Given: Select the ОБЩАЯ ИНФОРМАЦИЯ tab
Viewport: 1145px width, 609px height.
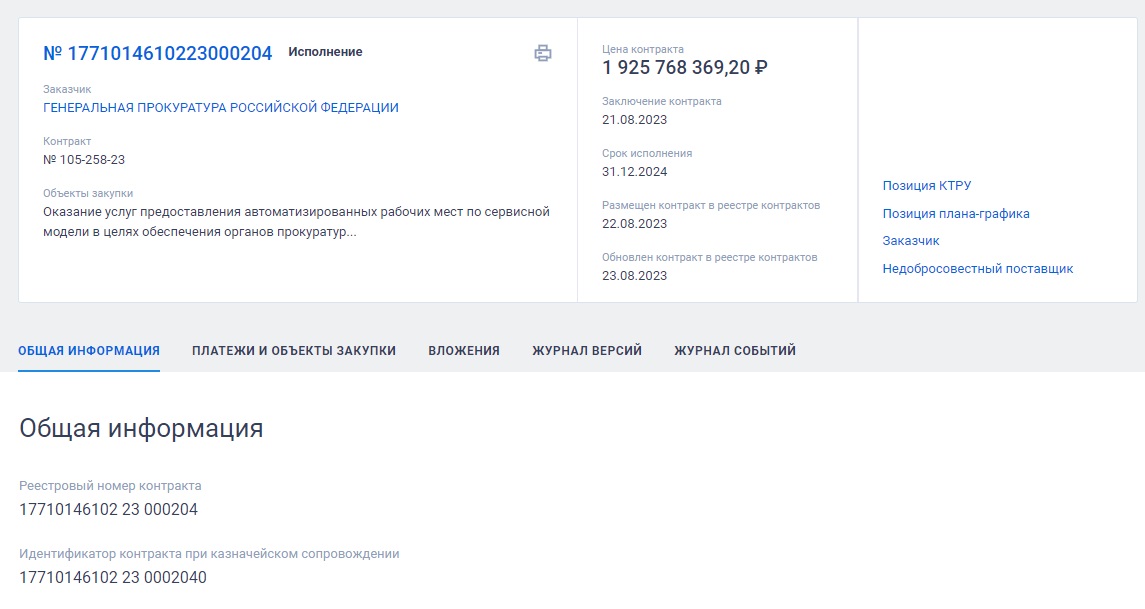Looking at the screenshot, I should pyautogui.click(x=89, y=351).
